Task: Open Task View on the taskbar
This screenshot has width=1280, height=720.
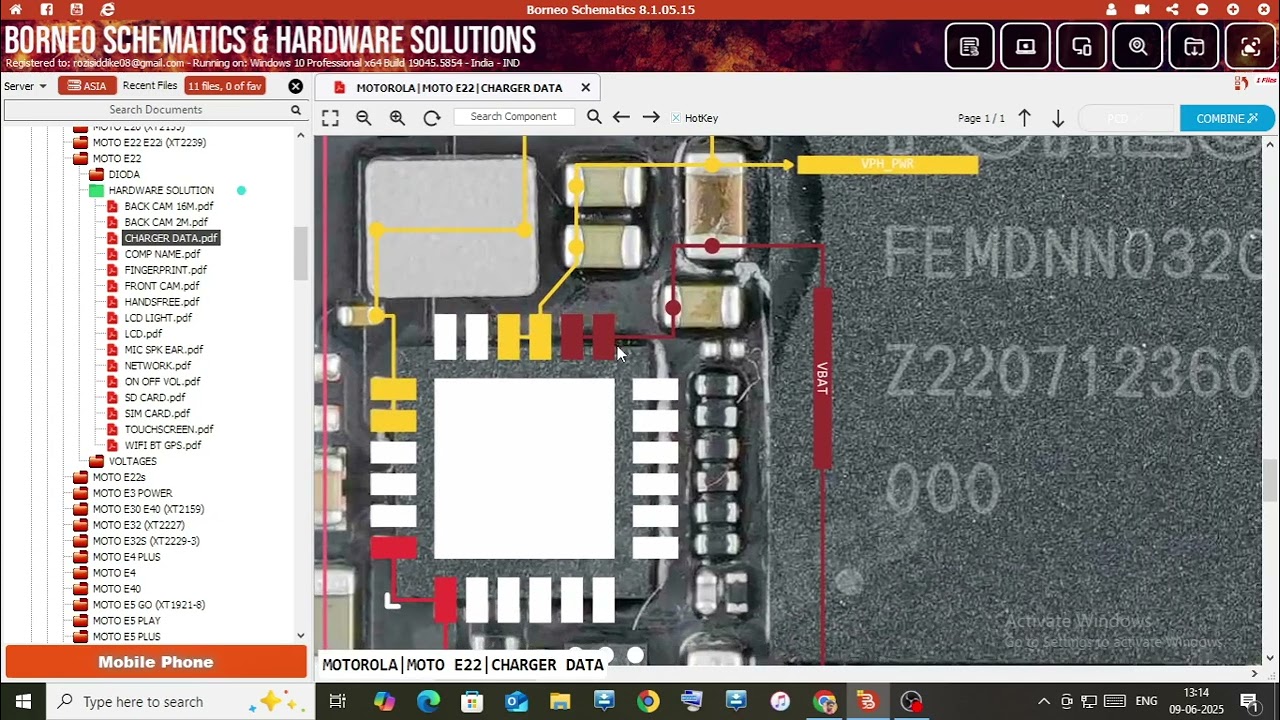Action: (x=337, y=701)
